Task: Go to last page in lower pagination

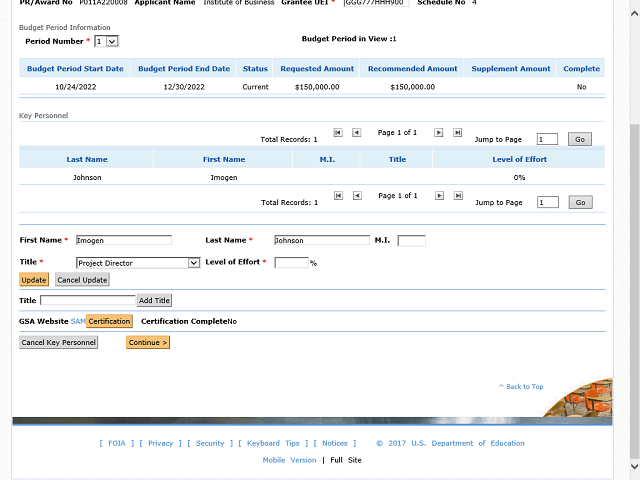Action: [x=458, y=196]
